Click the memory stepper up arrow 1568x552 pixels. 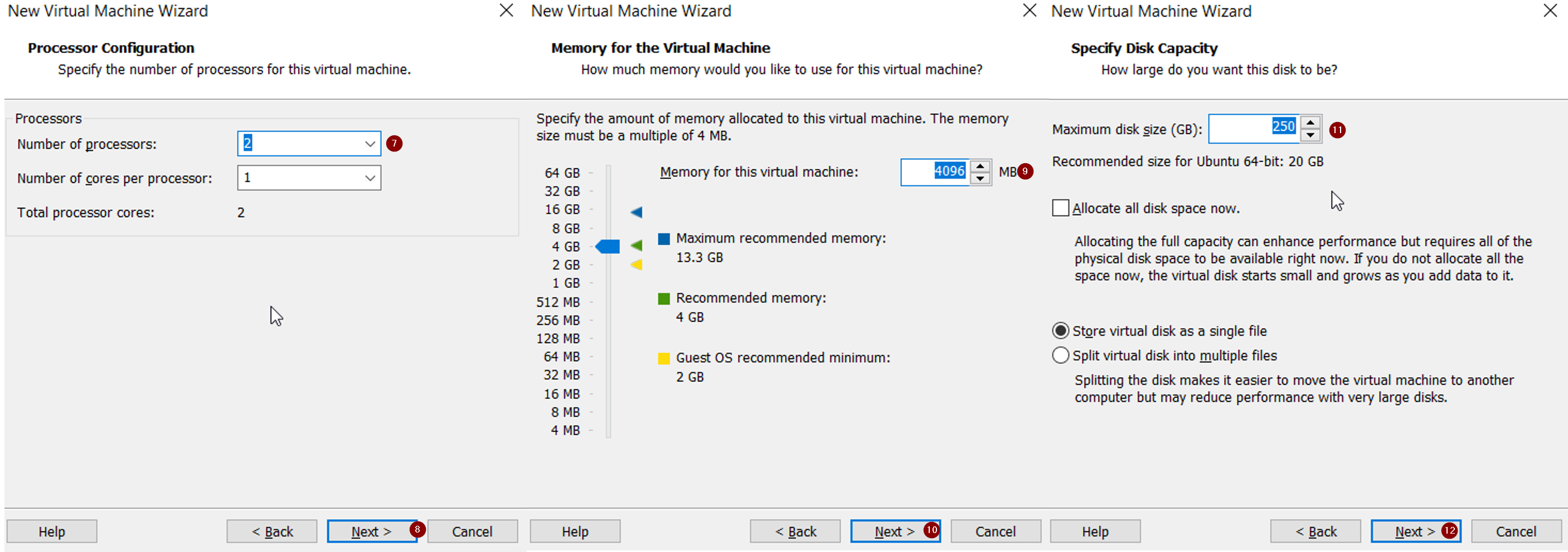pyautogui.click(x=980, y=167)
